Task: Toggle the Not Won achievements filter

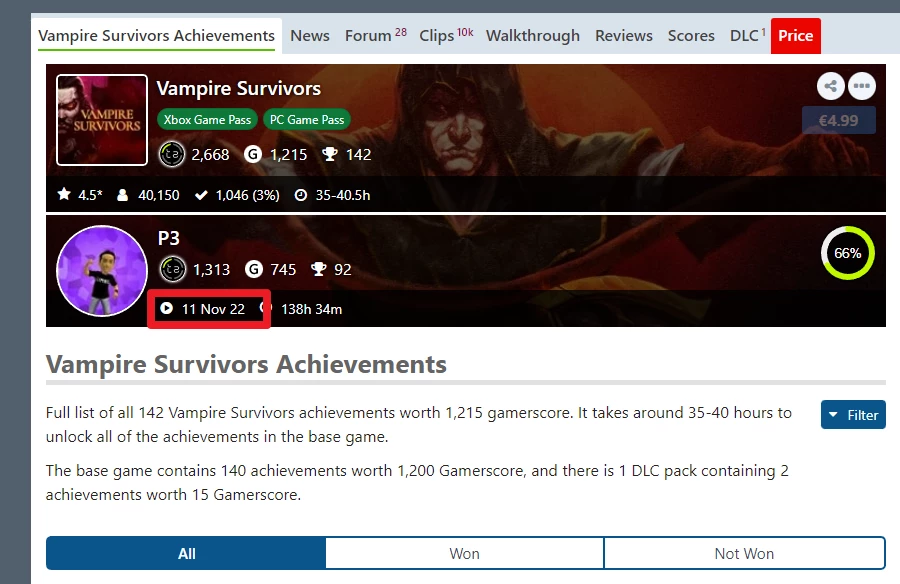Action: pyautogui.click(x=744, y=553)
